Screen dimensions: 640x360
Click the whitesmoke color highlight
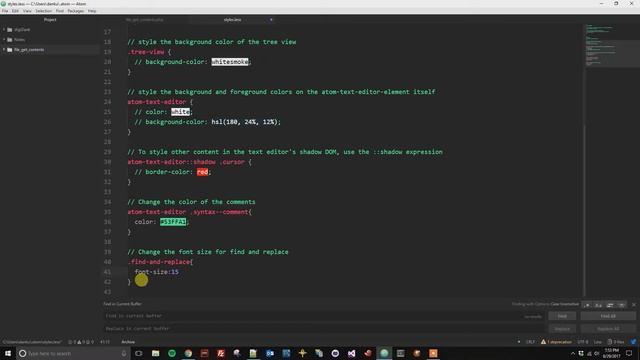point(230,62)
